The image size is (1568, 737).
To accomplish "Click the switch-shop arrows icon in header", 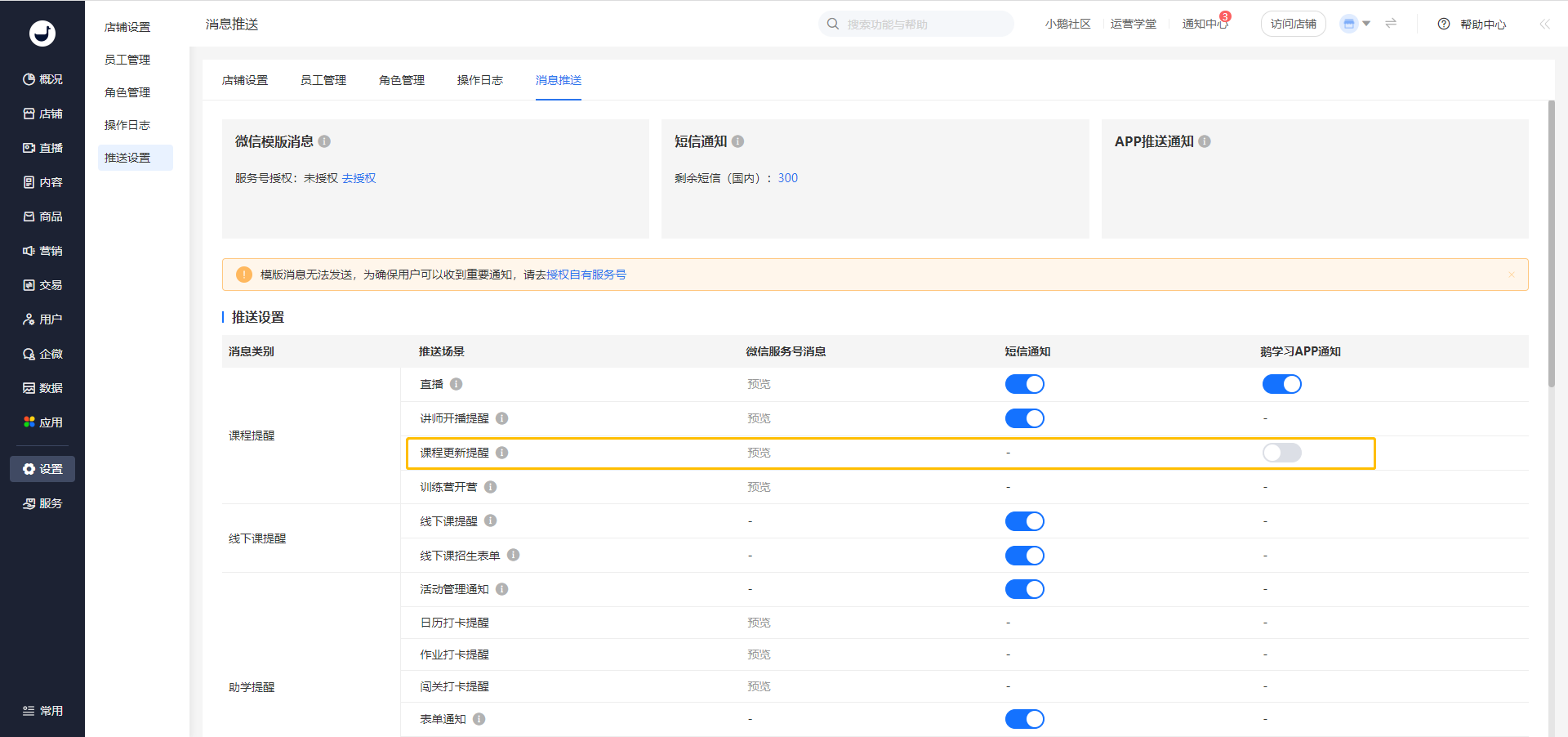I will [1391, 24].
